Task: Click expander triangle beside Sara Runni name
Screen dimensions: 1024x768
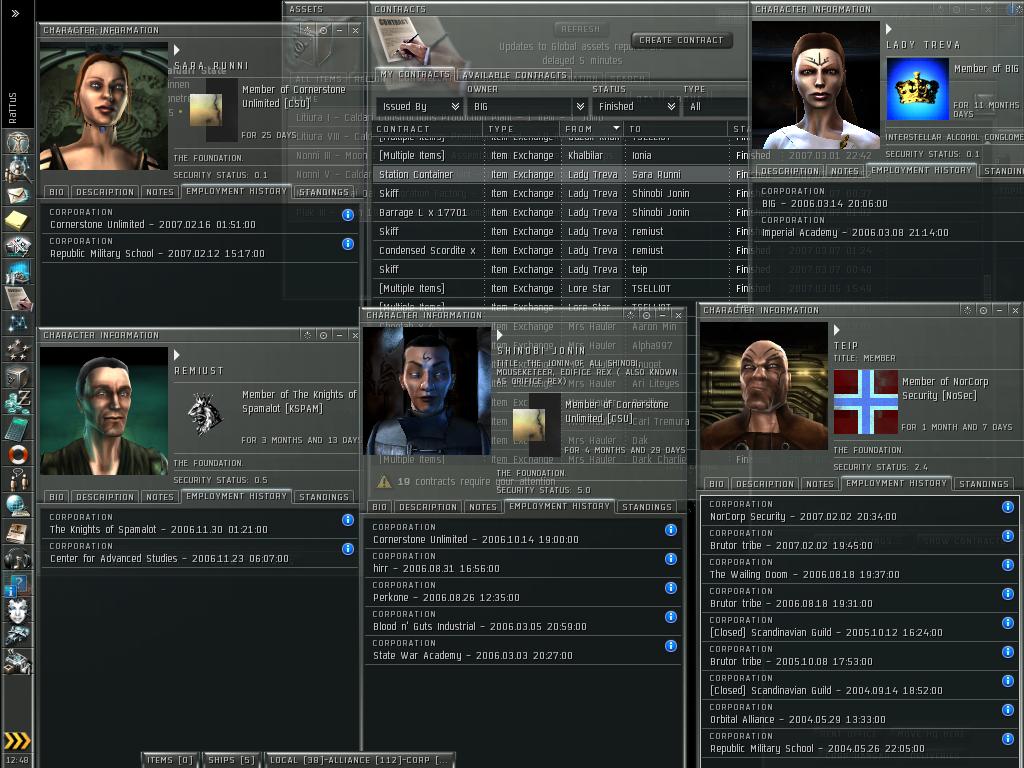Action: [x=177, y=50]
